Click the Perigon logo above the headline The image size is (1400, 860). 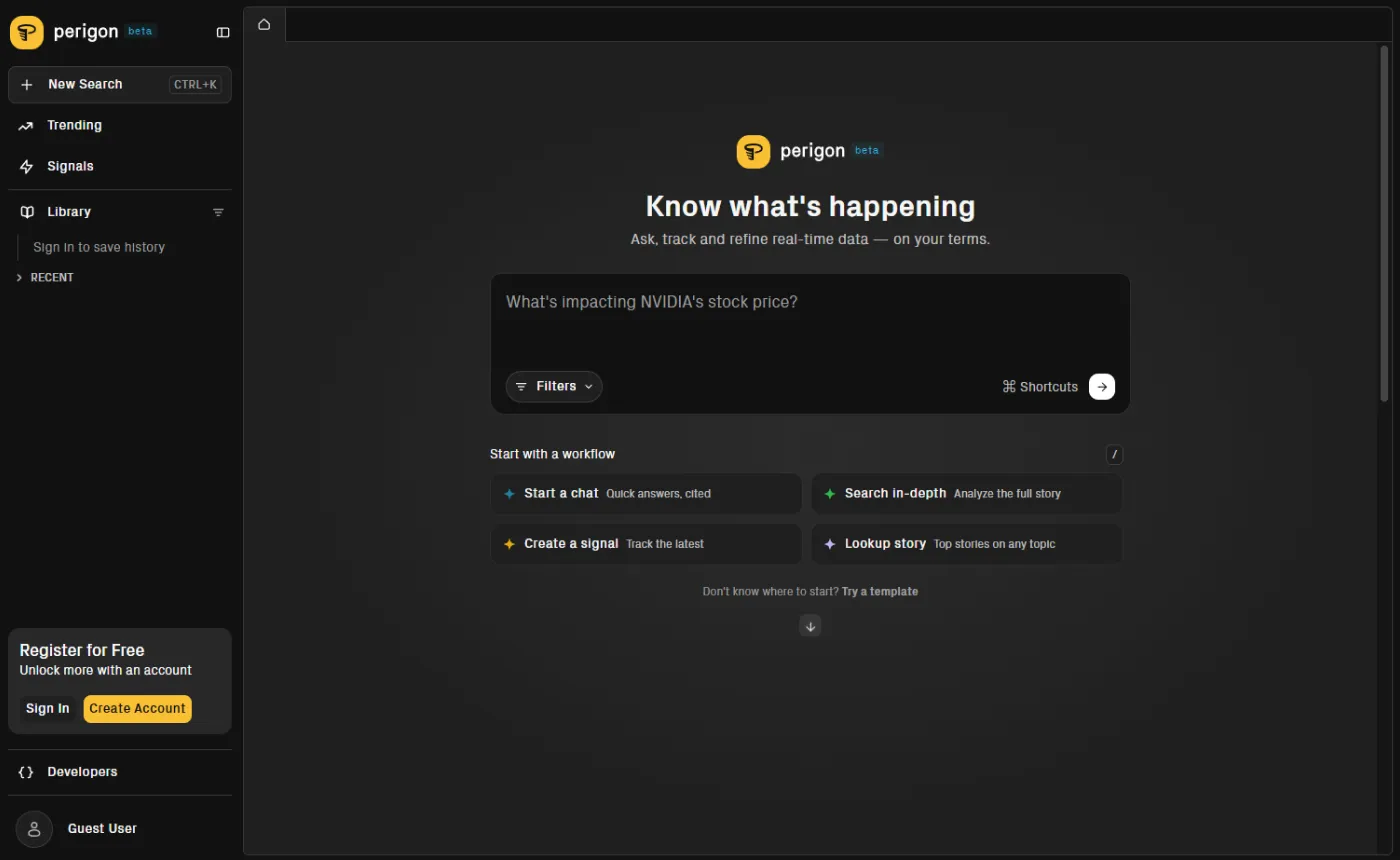[753, 151]
